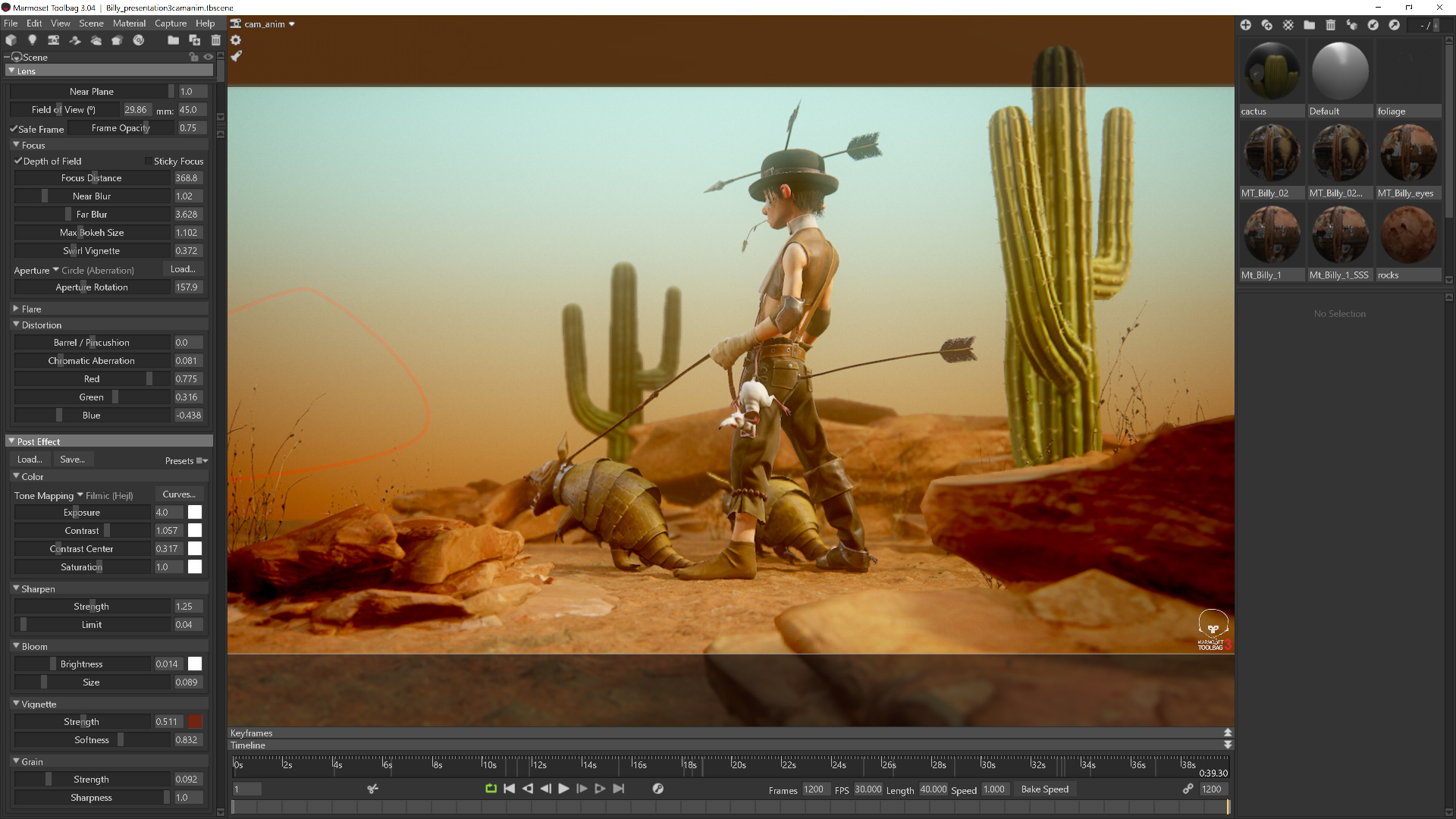This screenshot has width=1456, height=819.
Task: Add a fog object with the clouds icon
Action: click(96, 40)
